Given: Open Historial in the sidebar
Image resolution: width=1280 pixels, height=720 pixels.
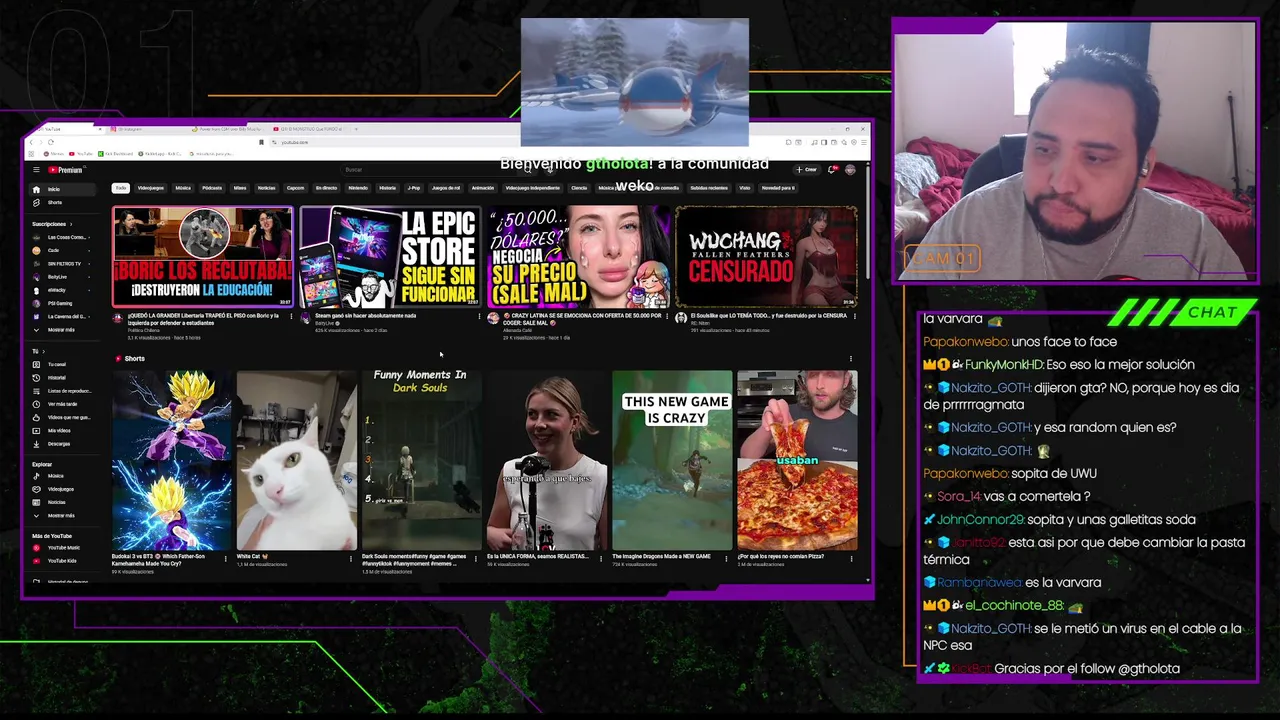Looking at the screenshot, I should [x=62, y=377].
